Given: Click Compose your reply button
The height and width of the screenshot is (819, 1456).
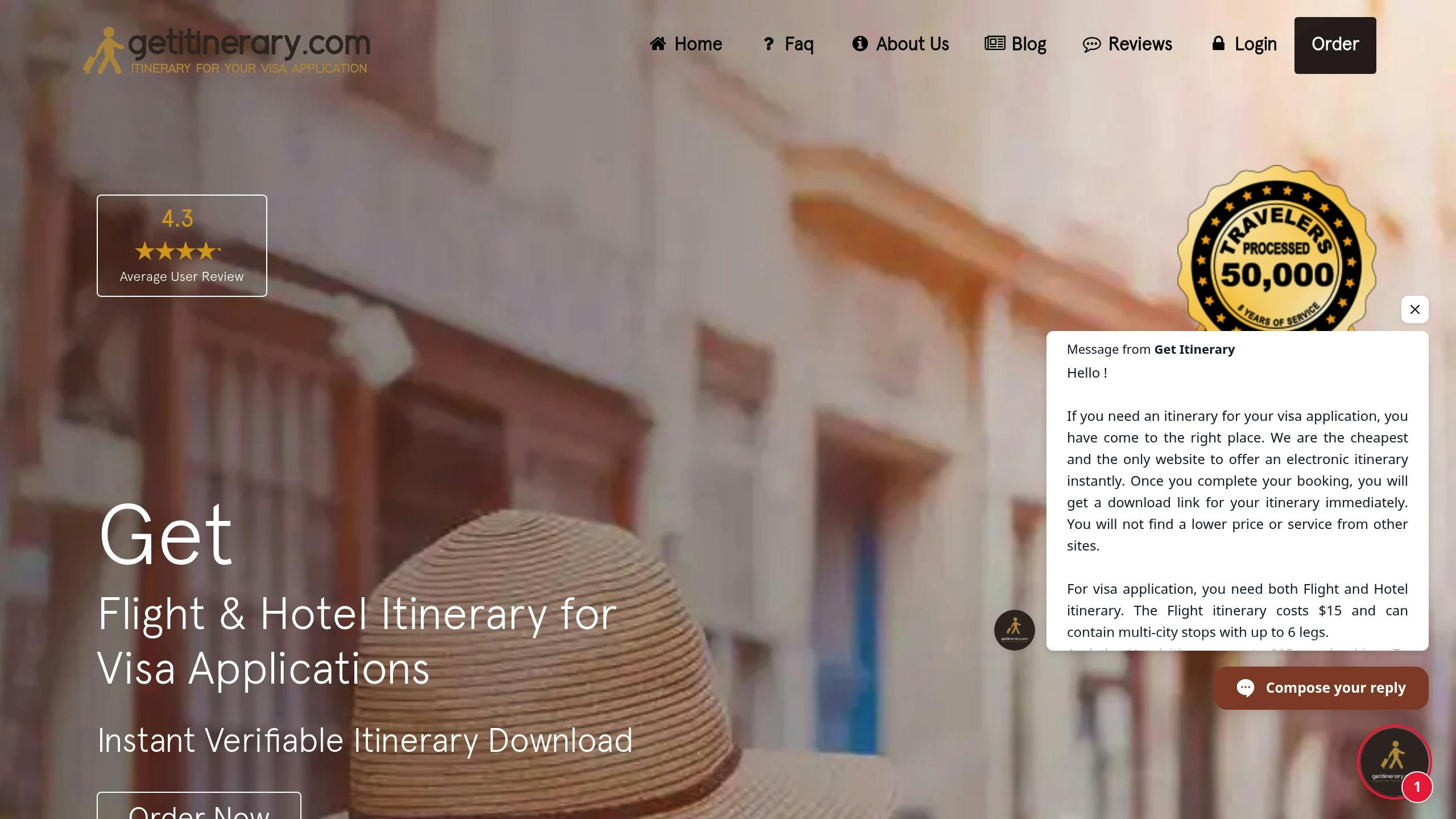Looking at the screenshot, I should click(x=1321, y=688).
